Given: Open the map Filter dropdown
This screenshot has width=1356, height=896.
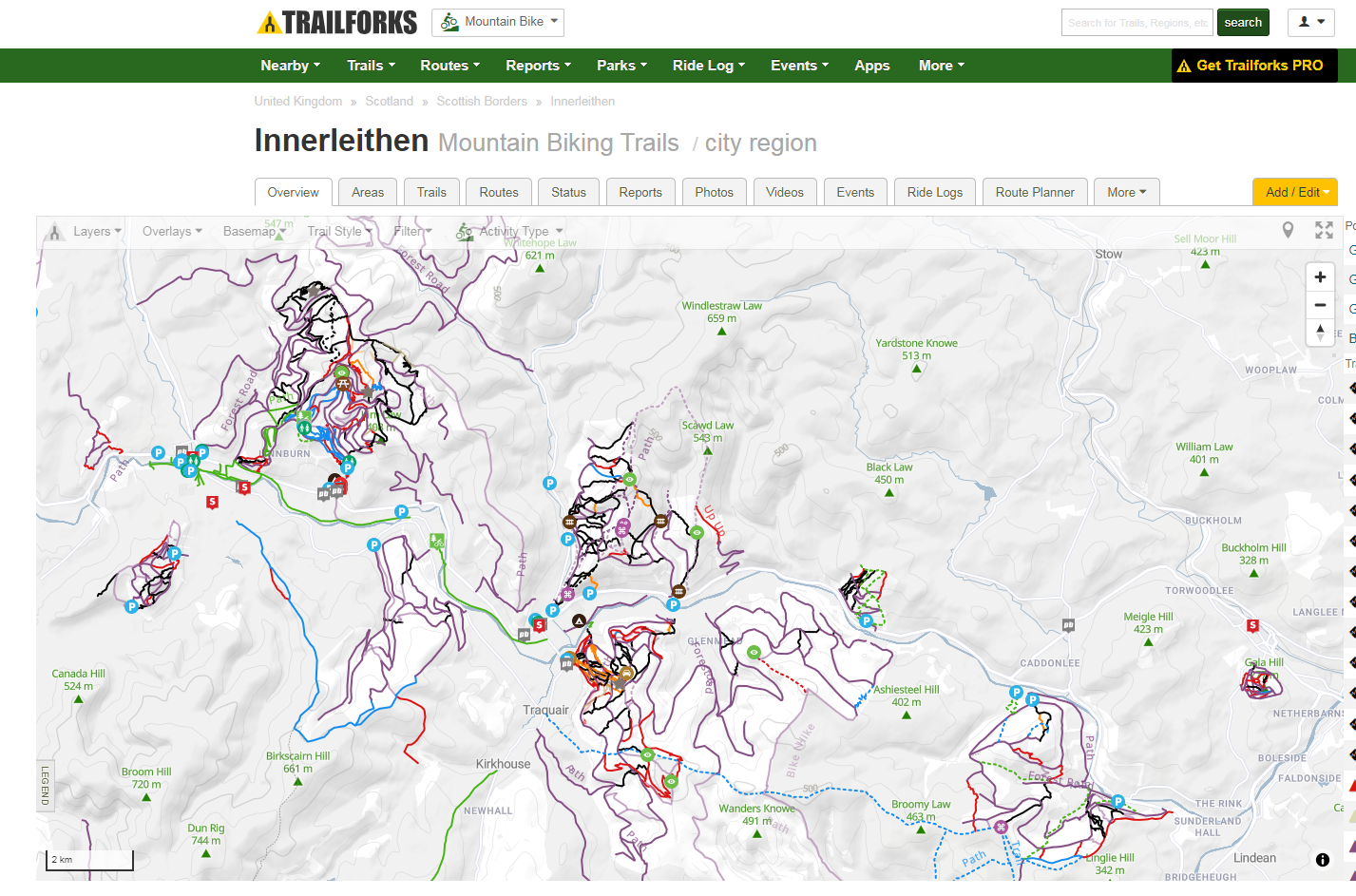Looking at the screenshot, I should point(412,231).
